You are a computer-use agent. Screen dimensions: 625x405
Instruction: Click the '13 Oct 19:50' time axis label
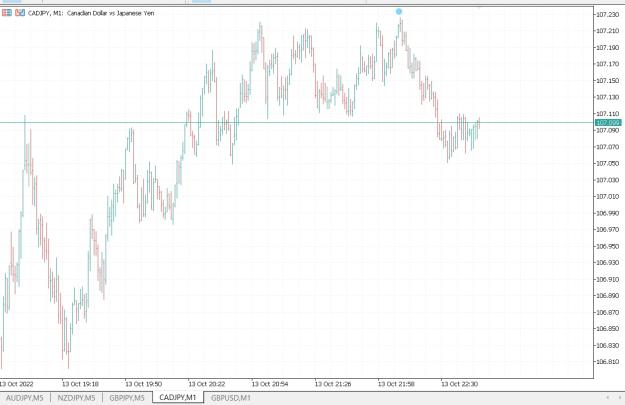click(x=143, y=384)
